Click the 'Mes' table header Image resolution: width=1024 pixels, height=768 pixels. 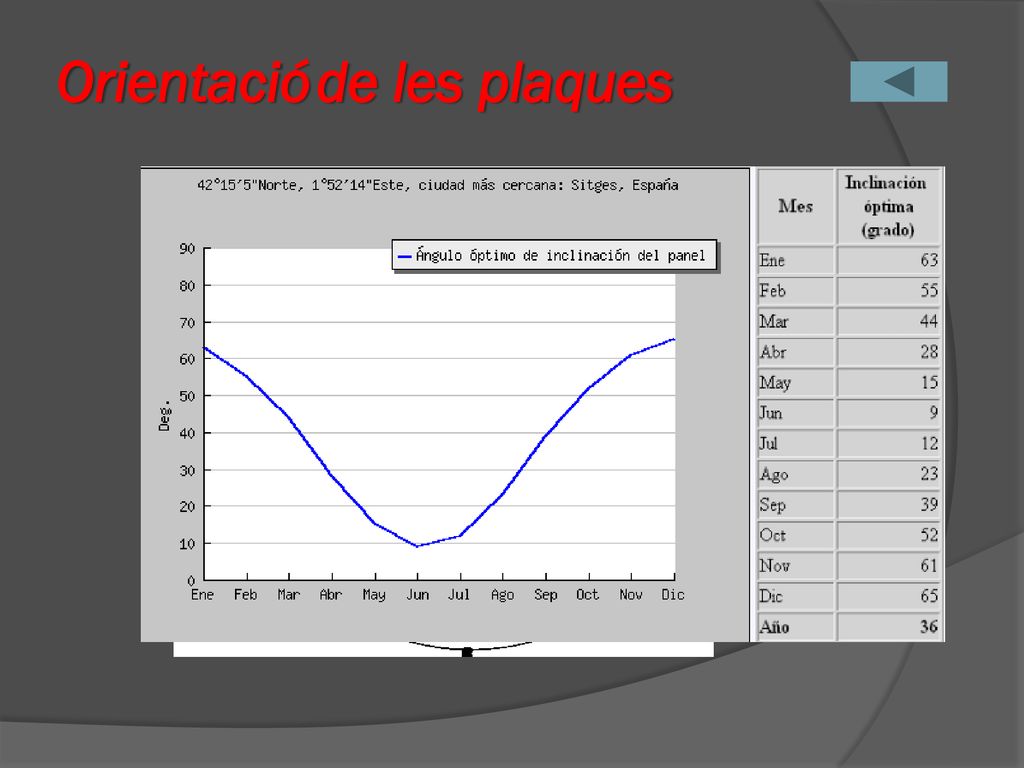pos(795,206)
